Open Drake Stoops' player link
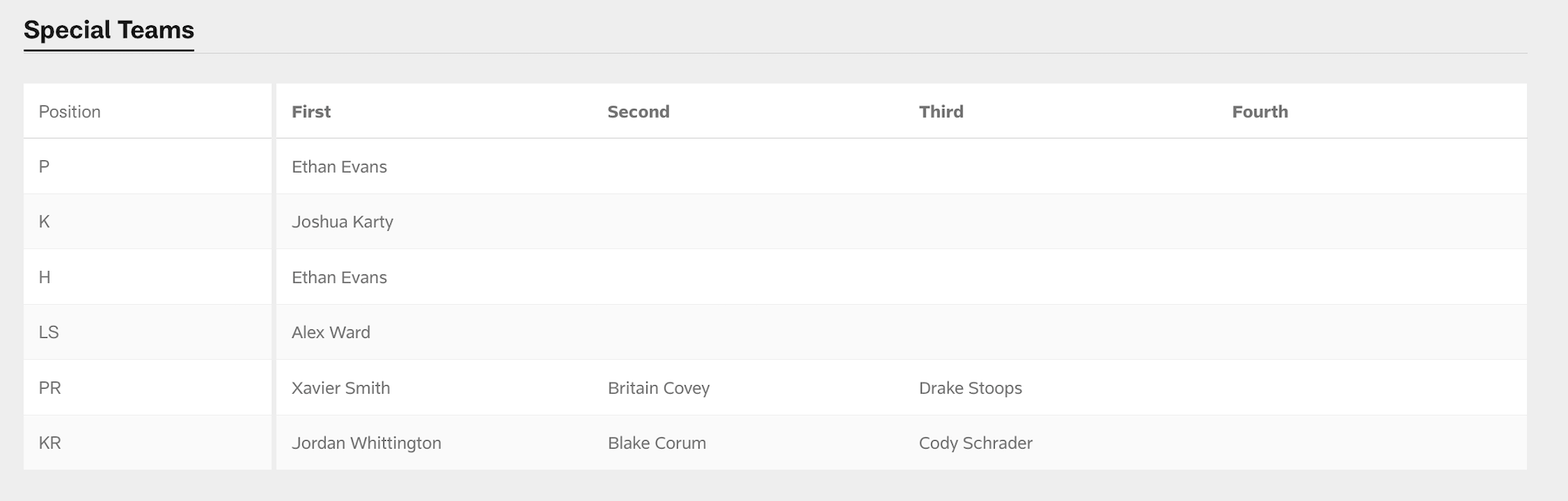Screen dimensions: 1568x501 click(970, 388)
